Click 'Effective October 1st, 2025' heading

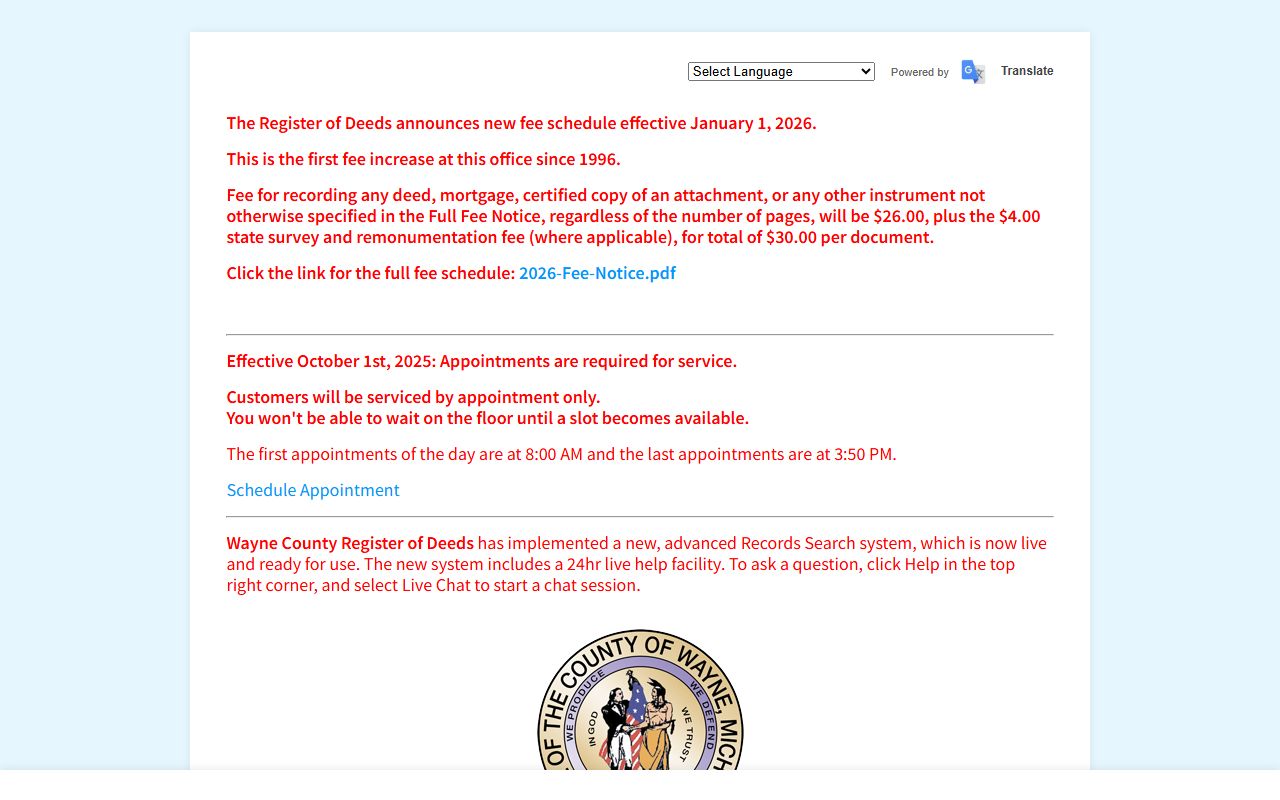(481, 361)
